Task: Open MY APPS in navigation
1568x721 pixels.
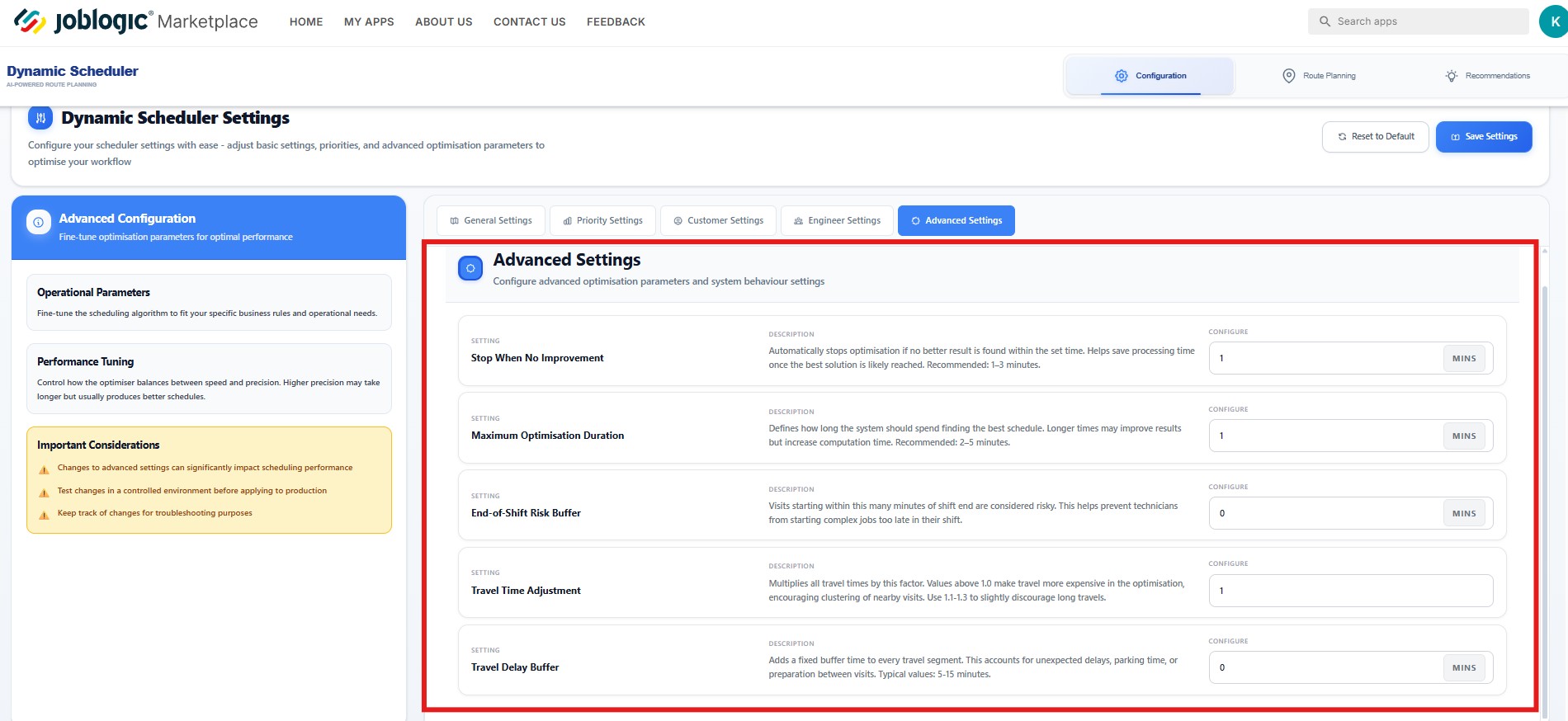Action: [369, 22]
